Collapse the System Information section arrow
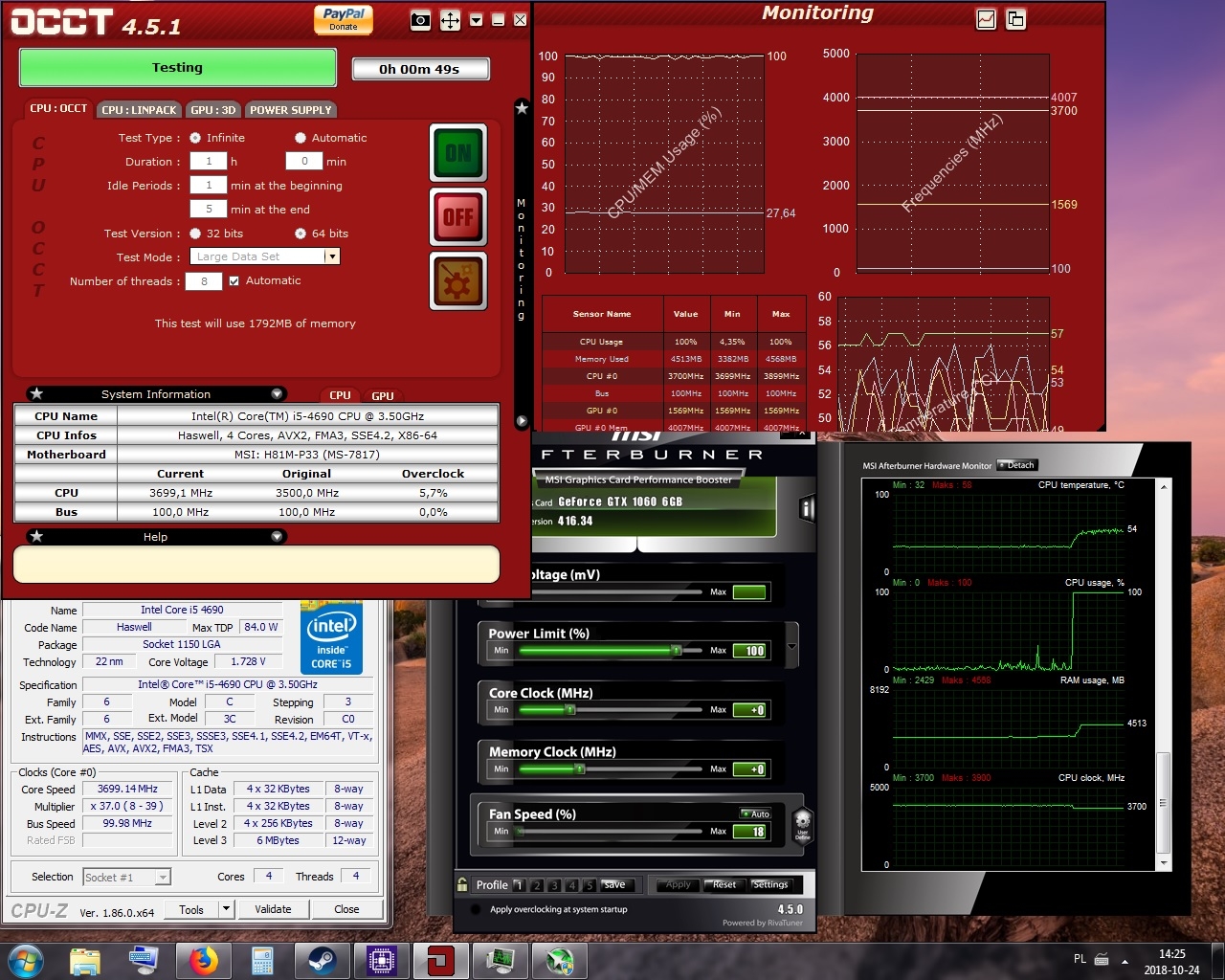The width and height of the screenshot is (1225, 980). [x=277, y=393]
